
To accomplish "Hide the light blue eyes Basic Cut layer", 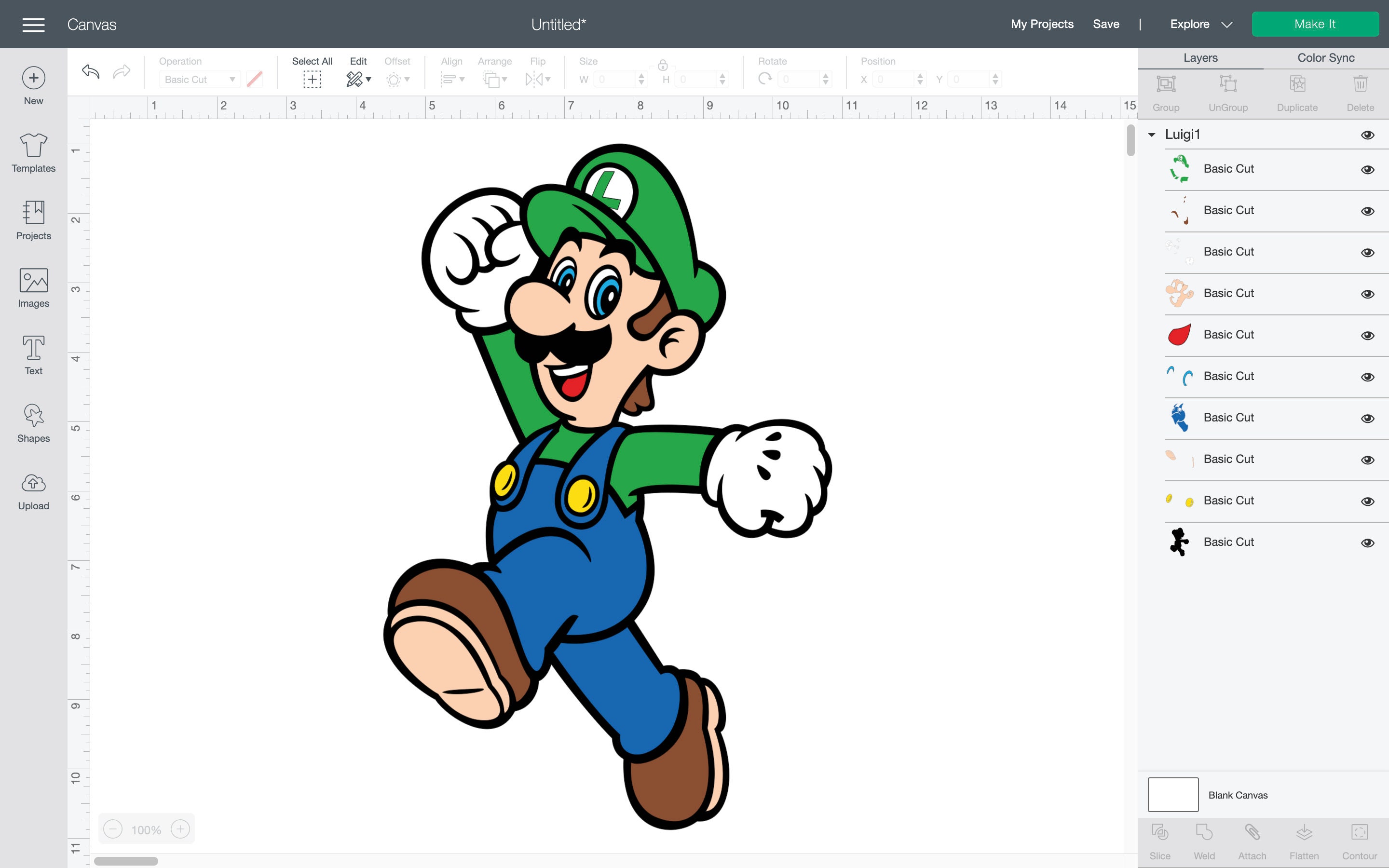I will [1368, 377].
